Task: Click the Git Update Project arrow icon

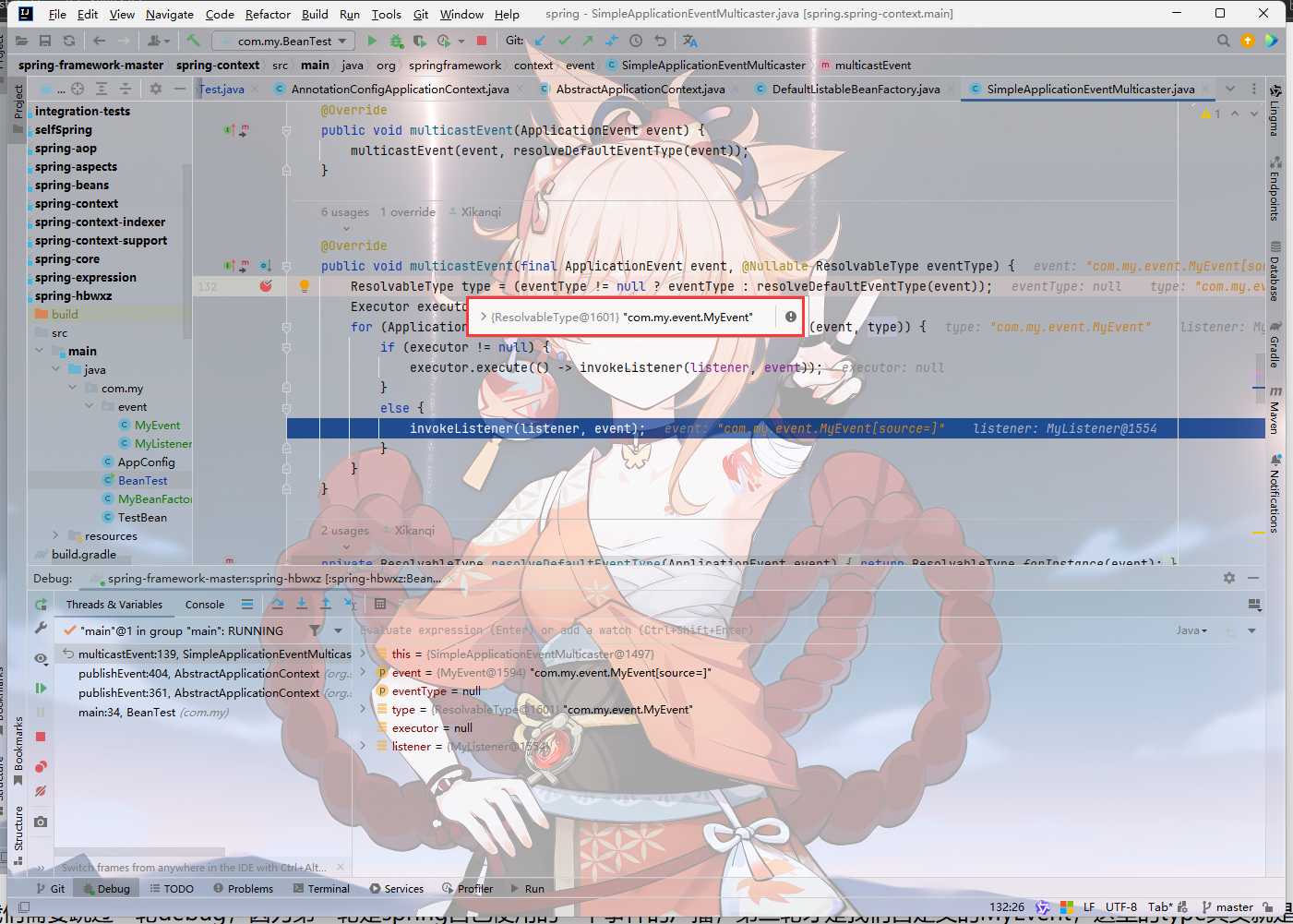Action: pos(540,41)
